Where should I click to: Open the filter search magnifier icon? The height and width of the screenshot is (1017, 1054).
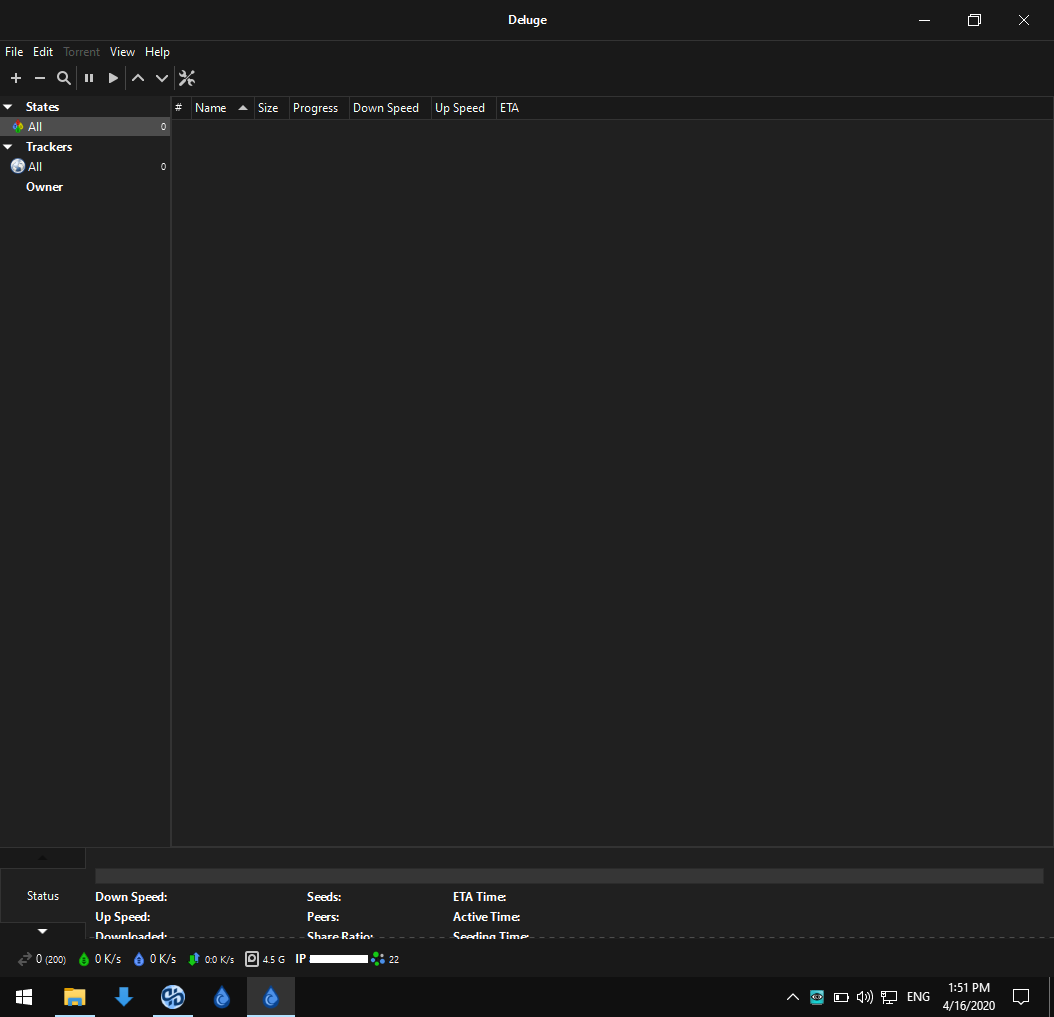[x=64, y=78]
